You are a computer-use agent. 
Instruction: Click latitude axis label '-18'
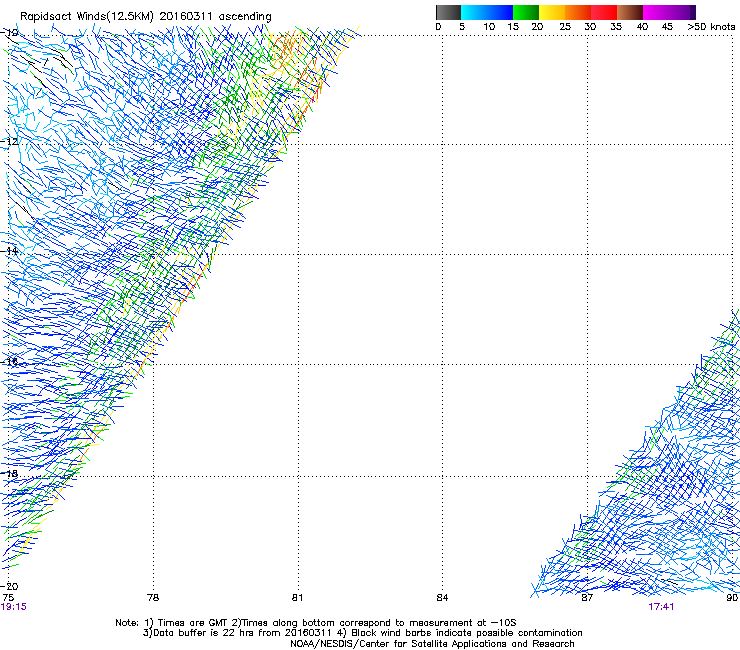tap(9, 473)
